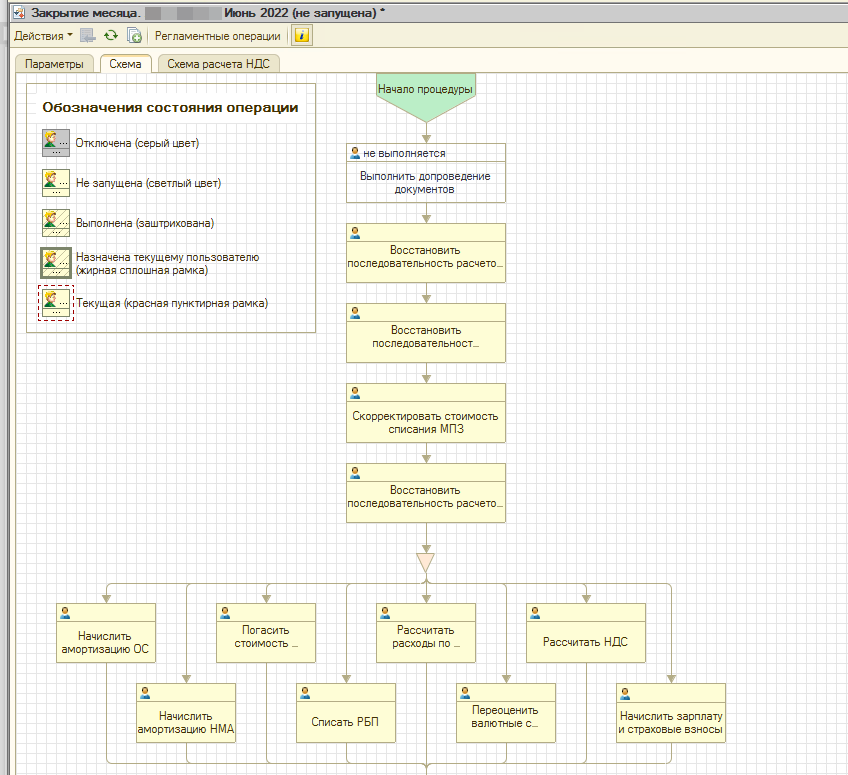This screenshot has height=775, width=848.
Task: Click the Начислить амортизацию НМА block
Action: (185, 722)
